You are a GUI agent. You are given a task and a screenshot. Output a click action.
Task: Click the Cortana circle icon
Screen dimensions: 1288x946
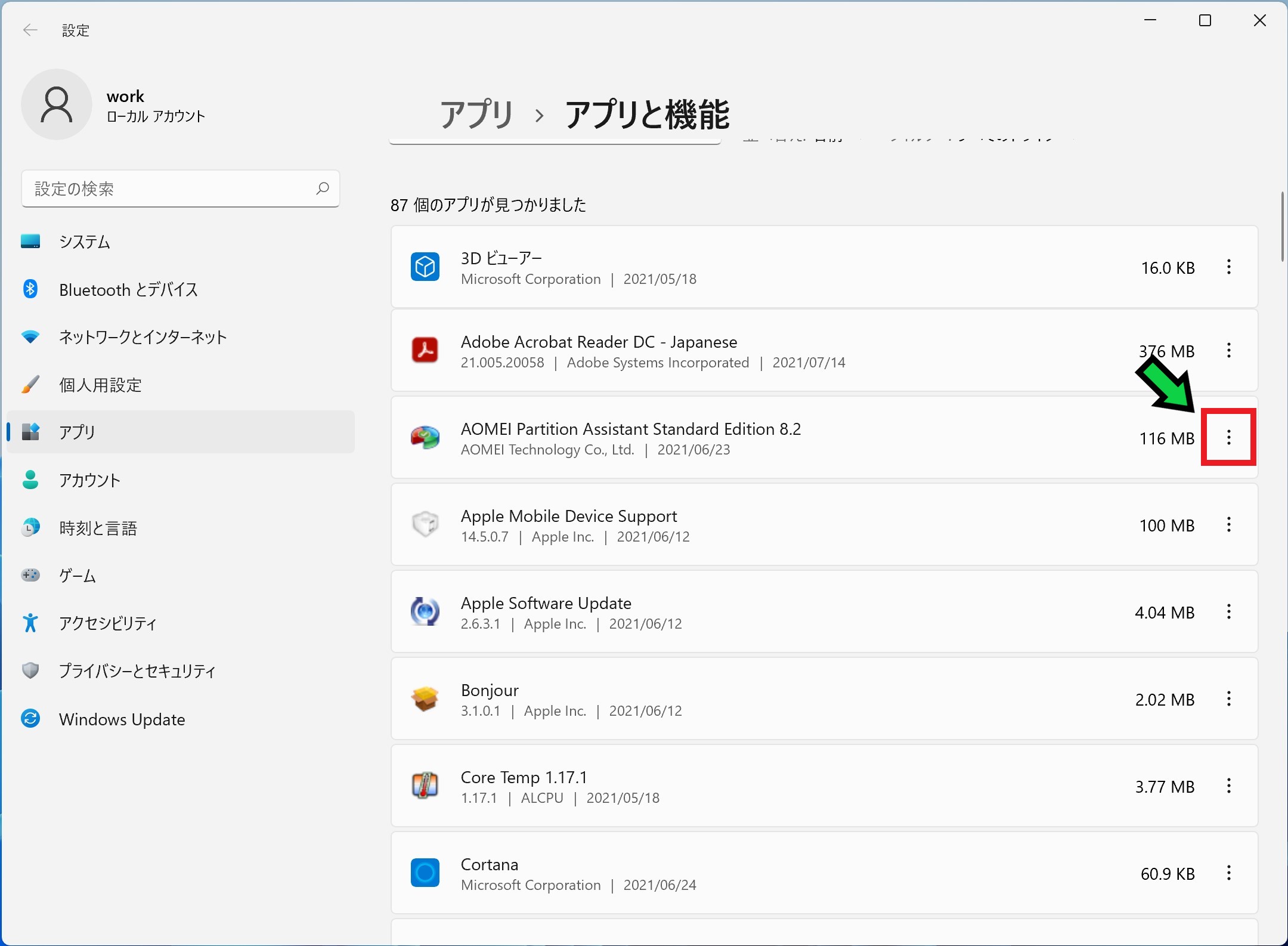click(x=425, y=873)
